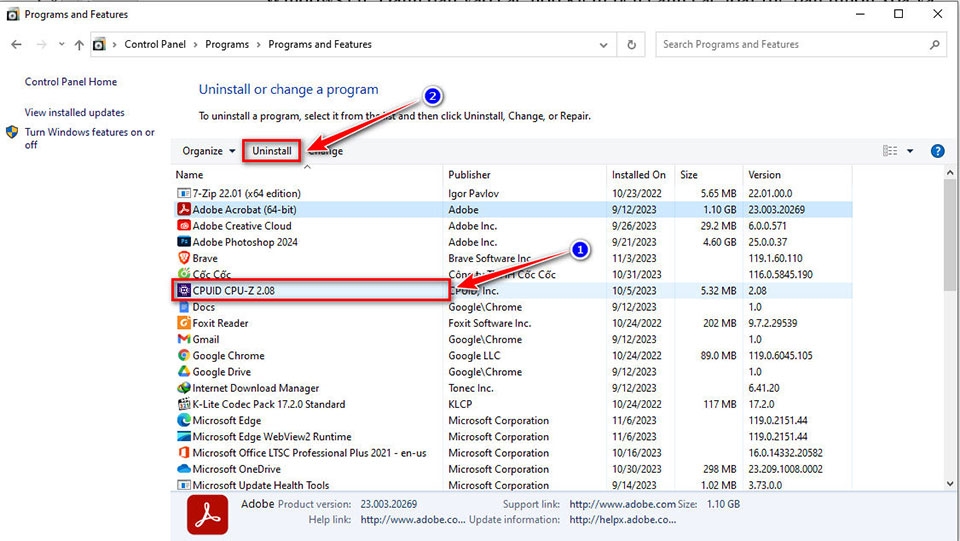Click the back navigation arrow
The height and width of the screenshot is (541, 960).
17,45
